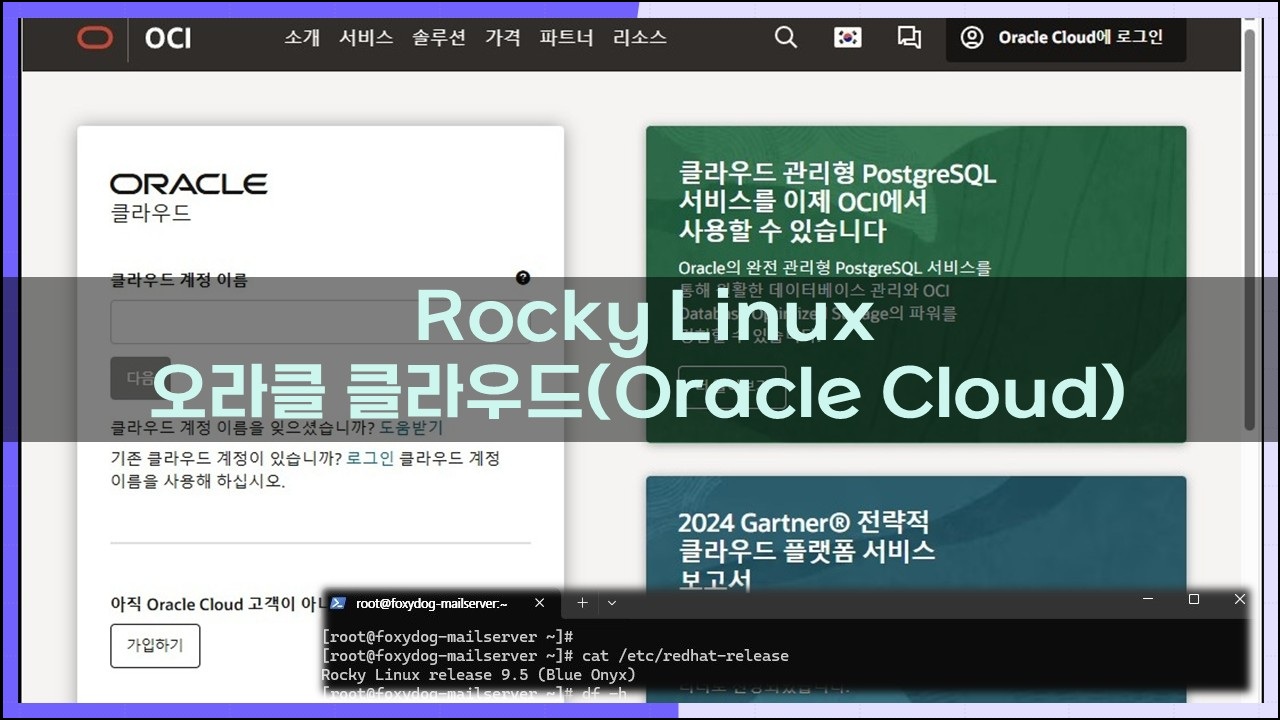This screenshot has width=1280, height=720.
Task: Click the Oracle red logo icon
Action: [x=96, y=38]
